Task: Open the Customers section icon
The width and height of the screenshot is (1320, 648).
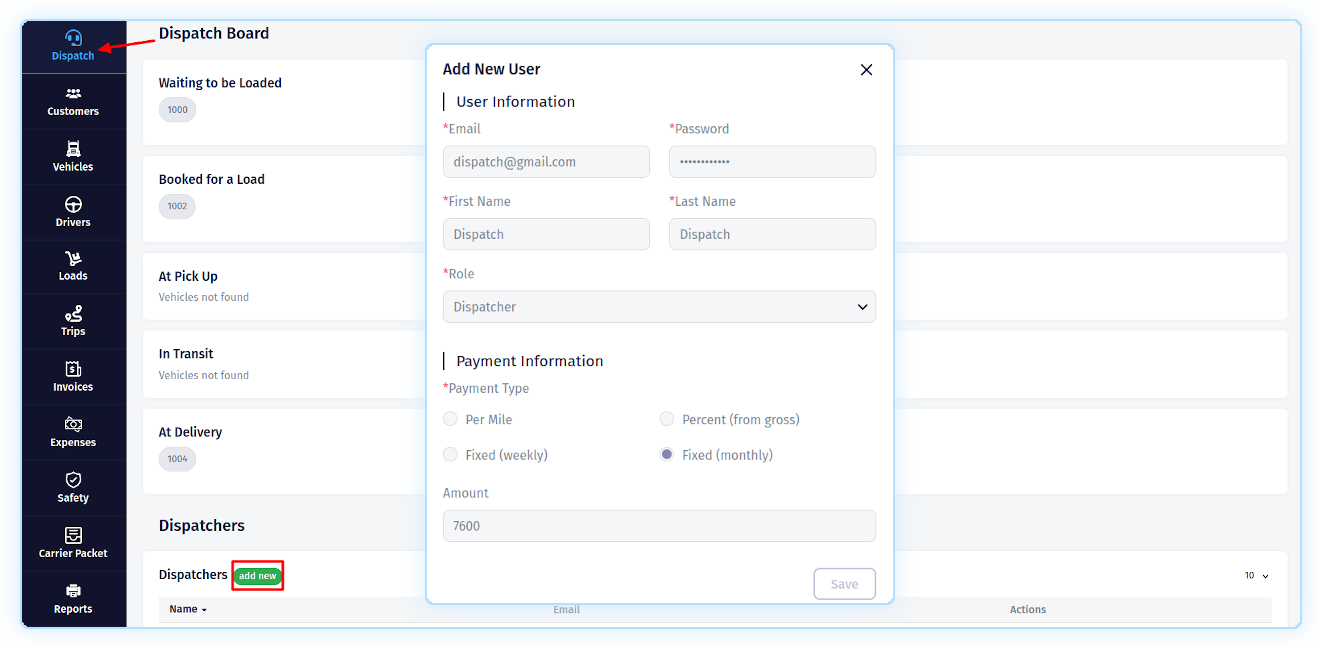Action: 73,94
